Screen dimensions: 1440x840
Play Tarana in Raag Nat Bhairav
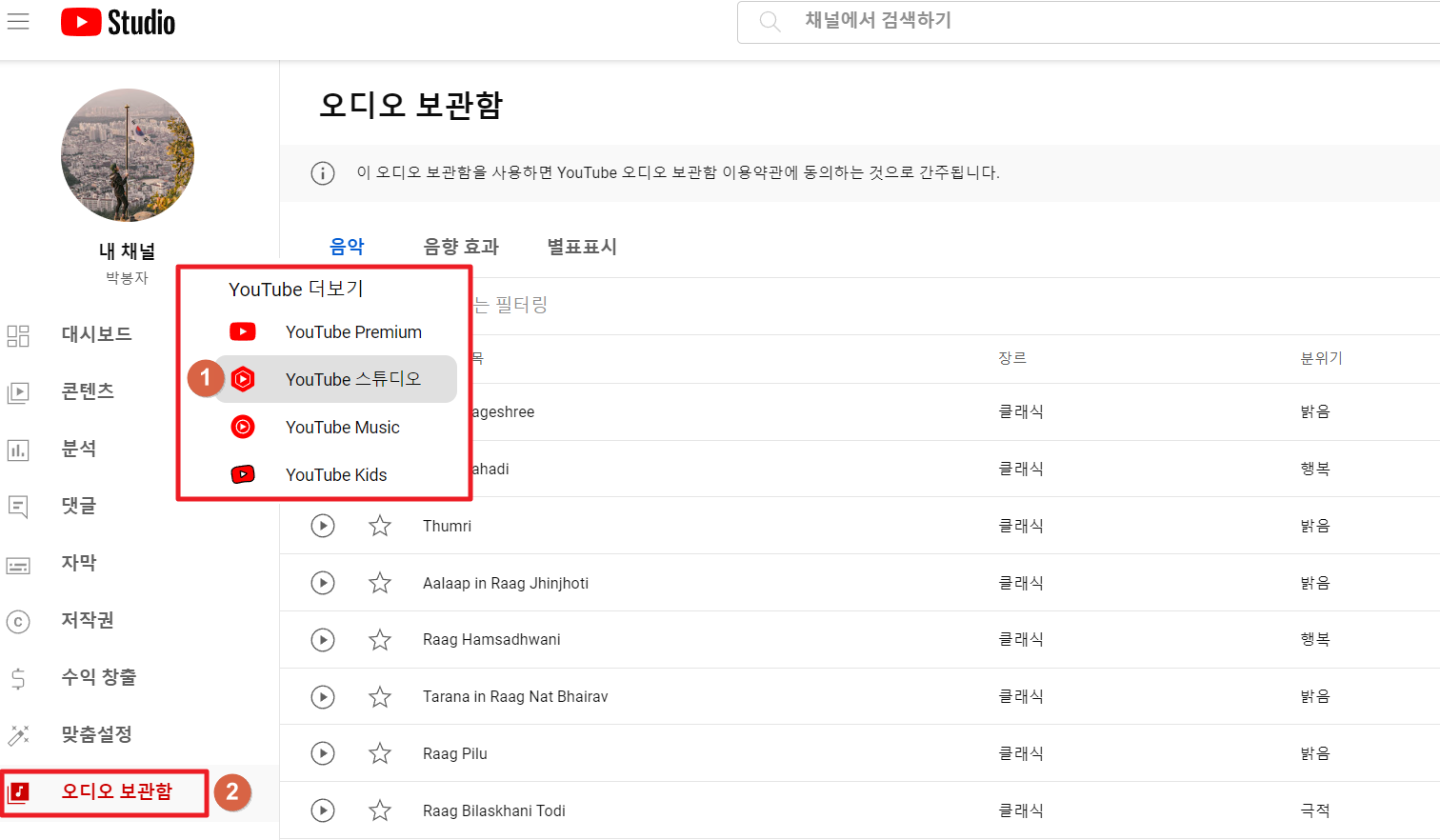pyautogui.click(x=323, y=697)
